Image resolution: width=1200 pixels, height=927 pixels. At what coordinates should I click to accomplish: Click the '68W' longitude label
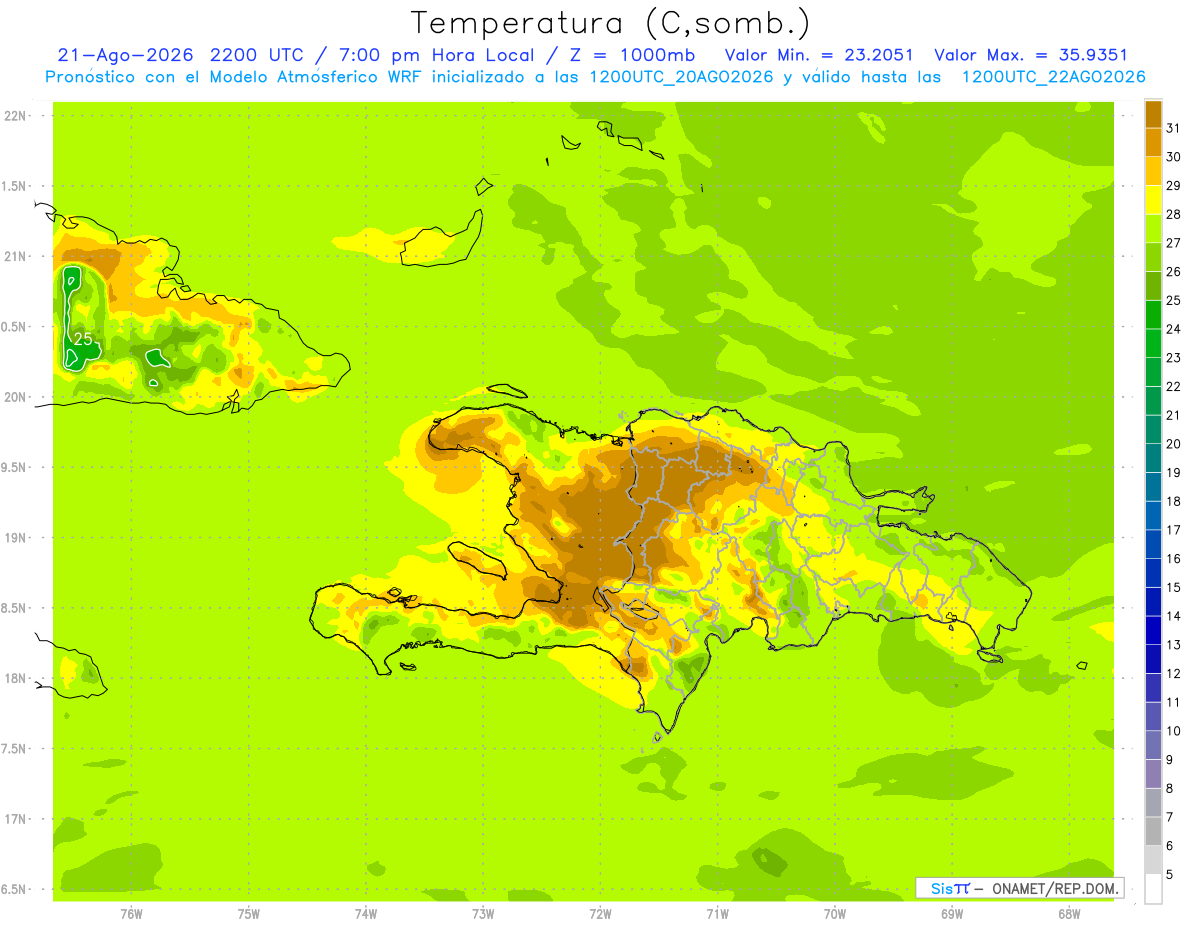[x=1069, y=914]
